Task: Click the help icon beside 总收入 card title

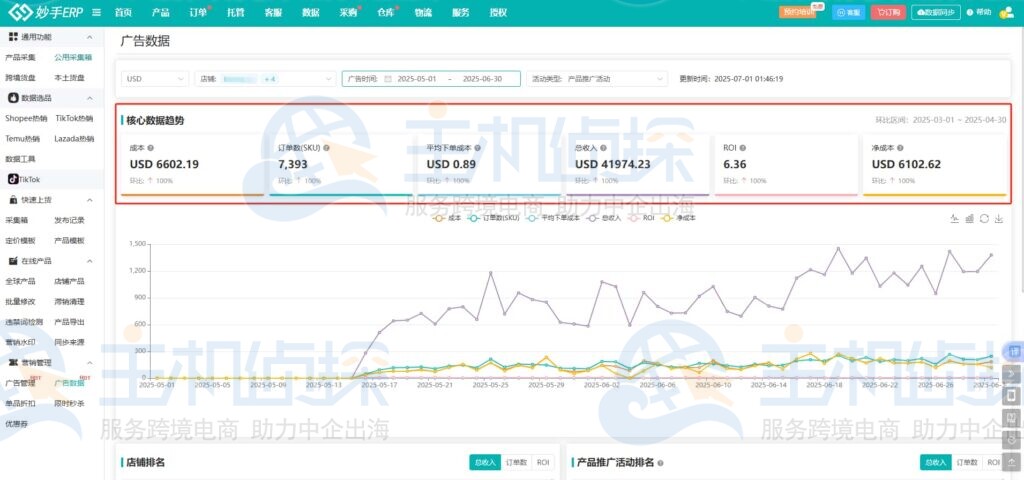Action: click(x=603, y=148)
